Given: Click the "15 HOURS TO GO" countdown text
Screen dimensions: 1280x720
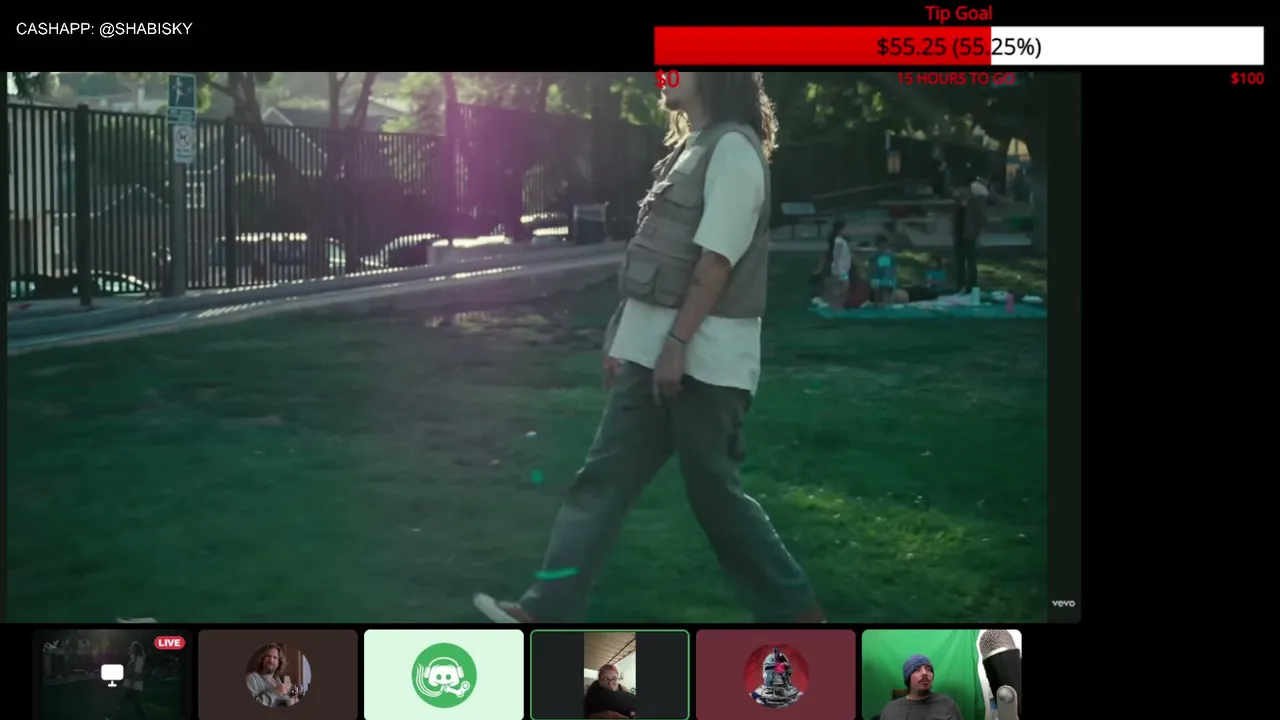Looking at the screenshot, I should 956,78.
